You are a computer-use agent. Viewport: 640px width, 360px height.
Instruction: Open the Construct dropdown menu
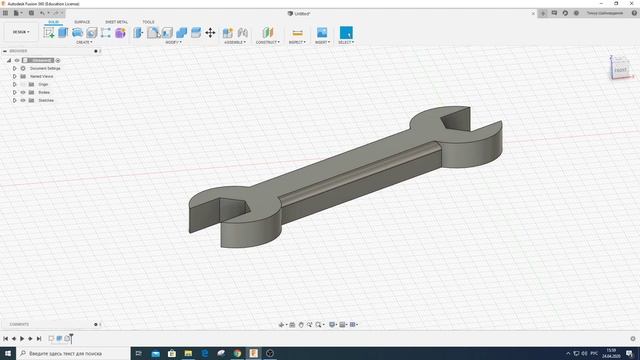point(268,42)
